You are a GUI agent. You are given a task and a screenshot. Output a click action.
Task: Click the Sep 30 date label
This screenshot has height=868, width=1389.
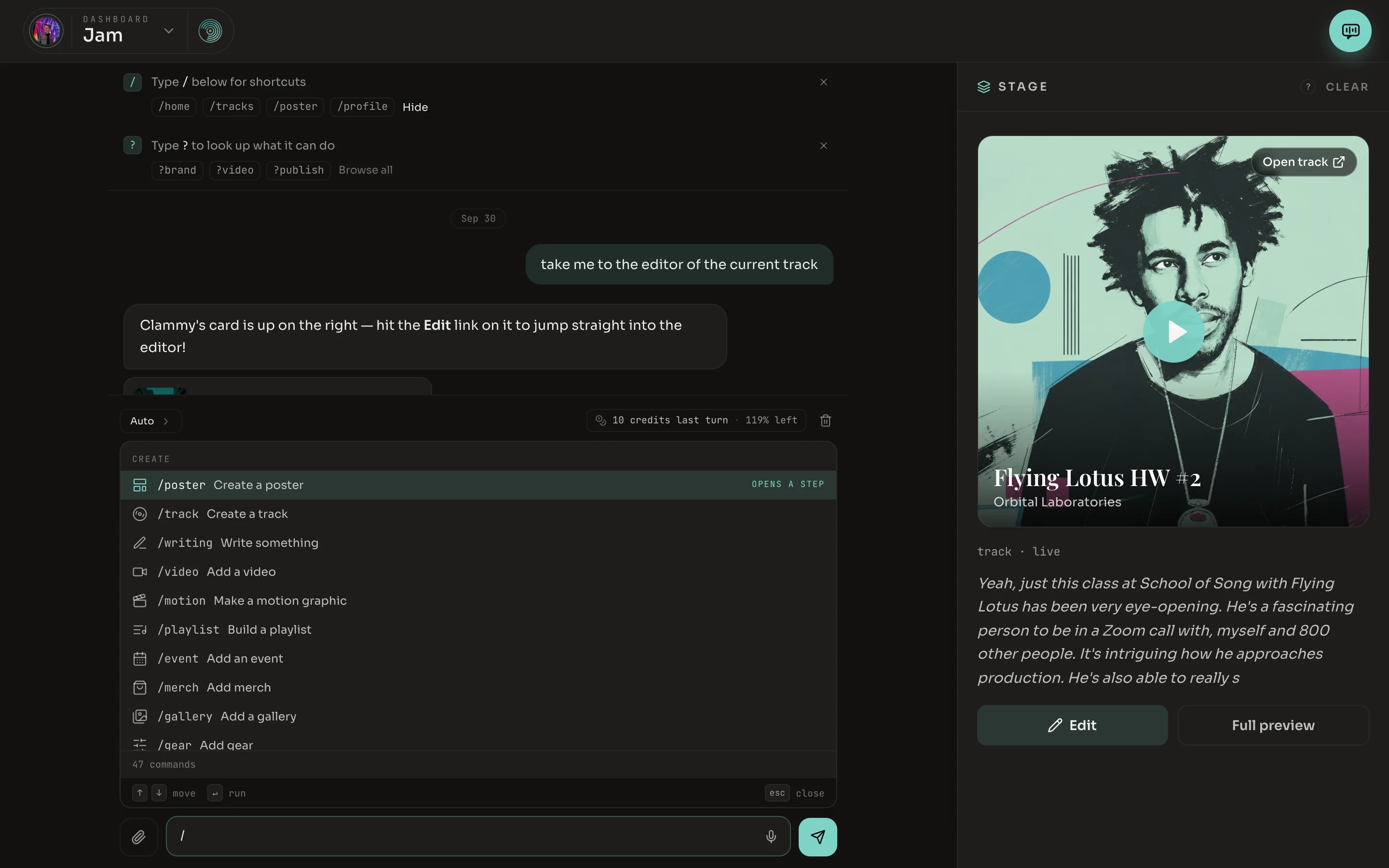(x=478, y=219)
